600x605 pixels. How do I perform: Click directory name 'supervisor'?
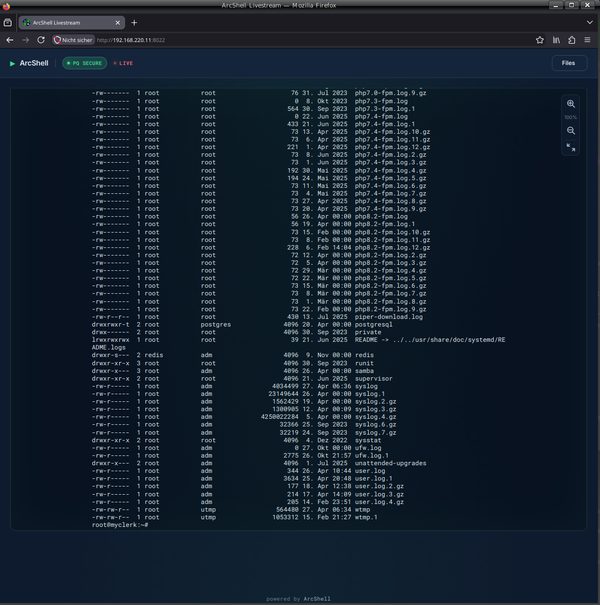coord(374,379)
